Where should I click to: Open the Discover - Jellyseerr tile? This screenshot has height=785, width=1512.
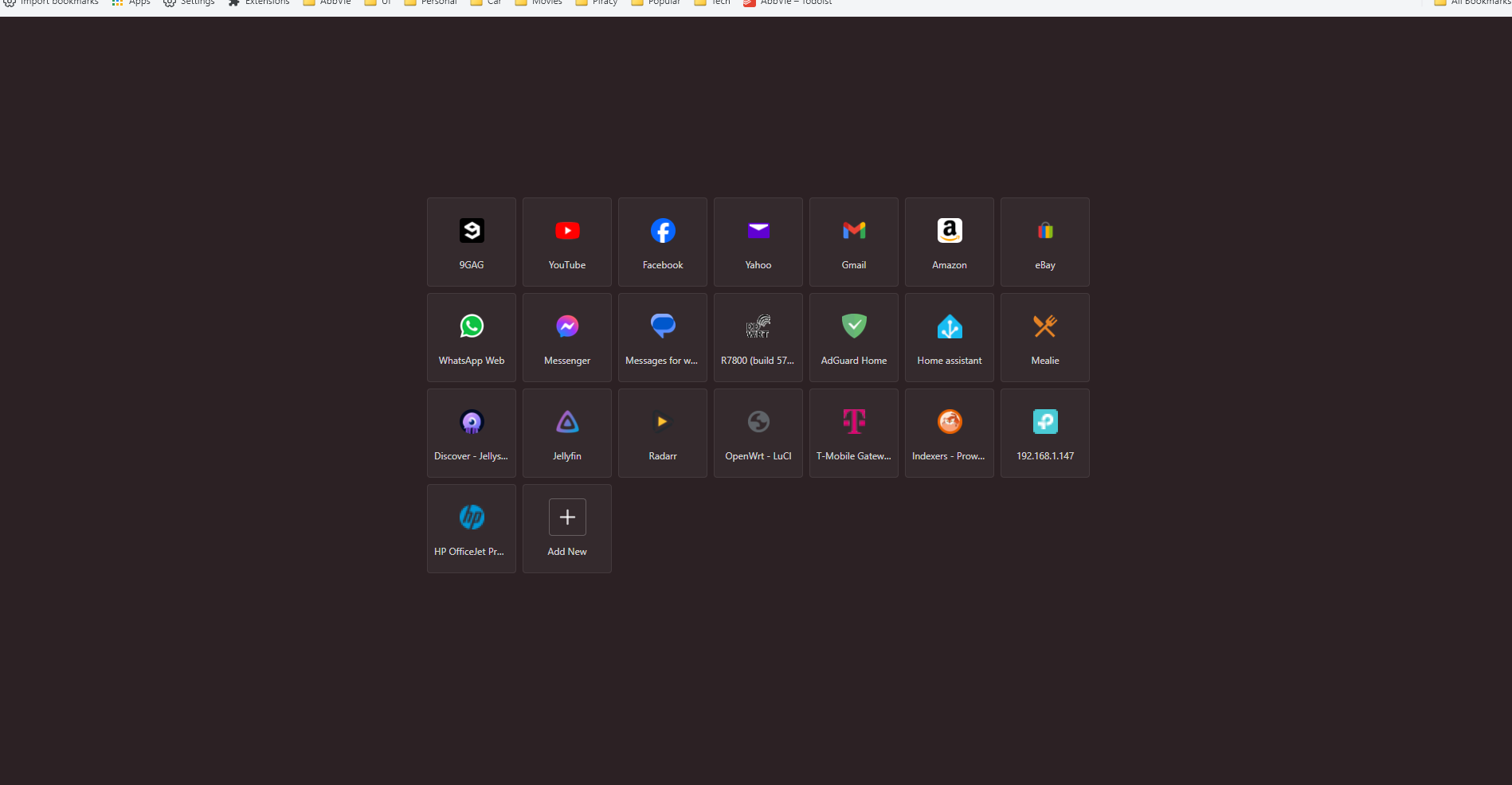(472, 433)
